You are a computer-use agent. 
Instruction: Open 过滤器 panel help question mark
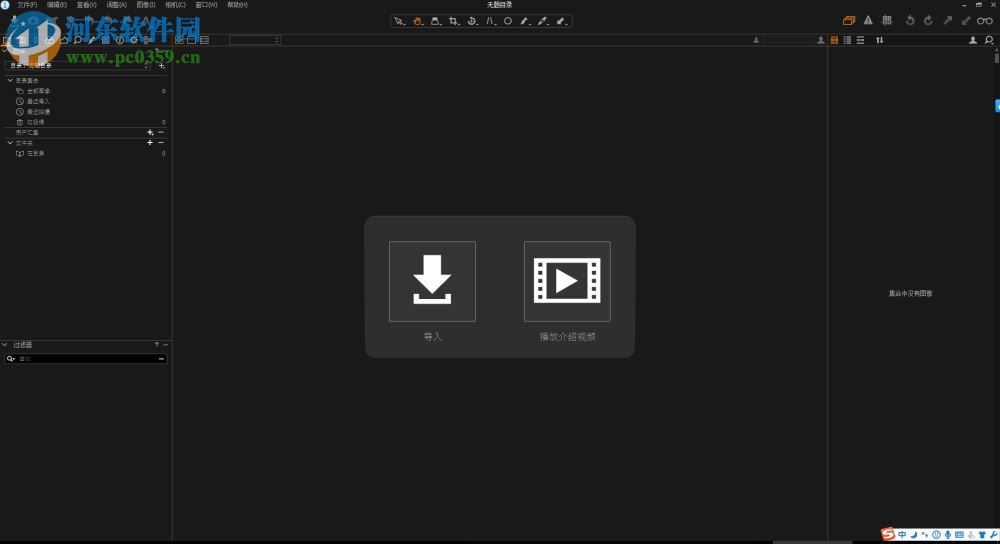[x=156, y=344]
